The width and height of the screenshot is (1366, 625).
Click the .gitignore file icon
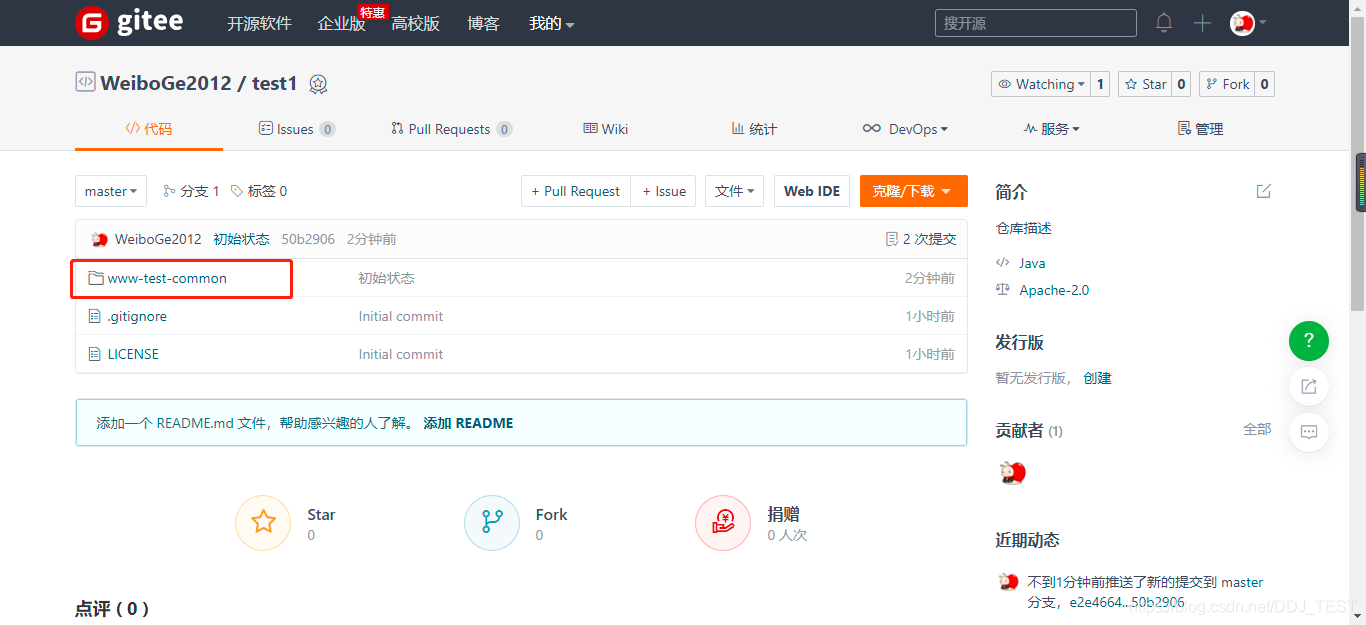point(96,316)
